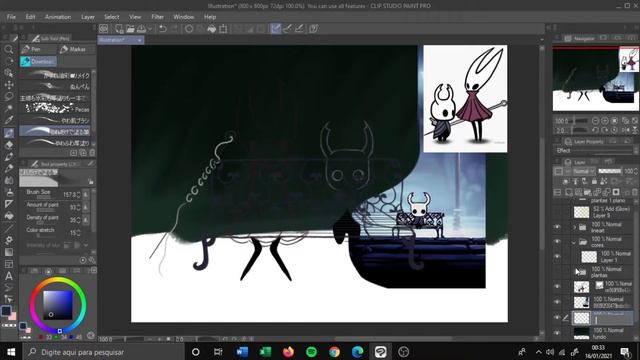The width and height of the screenshot is (640, 360).
Task: Select the Download sub tool group
Action: pos(38,61)
